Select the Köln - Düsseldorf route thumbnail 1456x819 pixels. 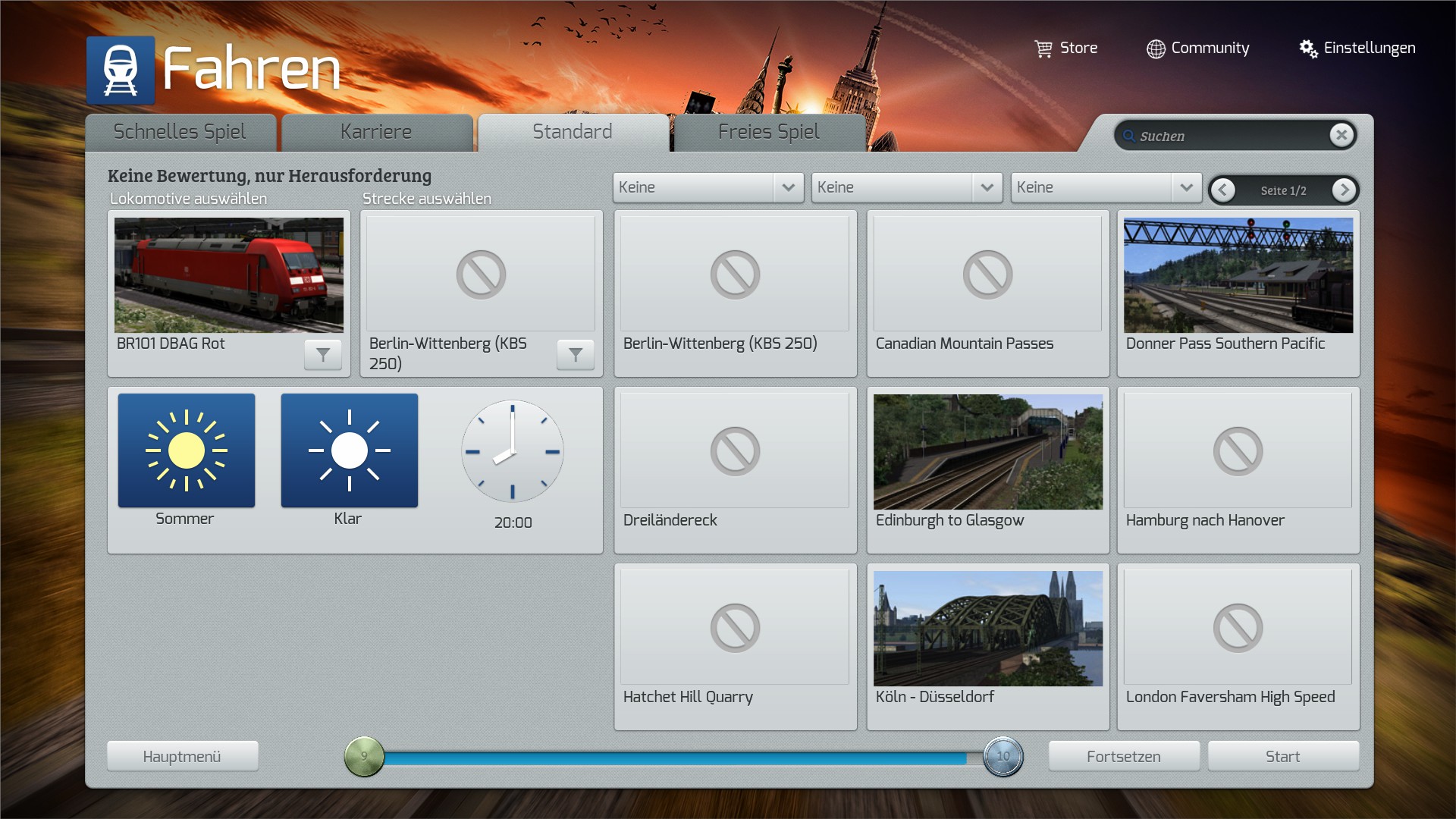987,629
